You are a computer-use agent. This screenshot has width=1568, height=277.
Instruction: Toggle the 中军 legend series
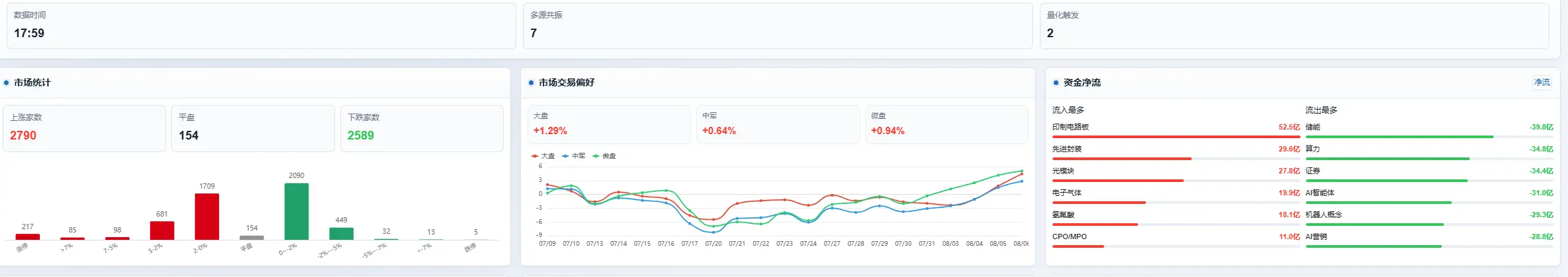coord(573,156)
